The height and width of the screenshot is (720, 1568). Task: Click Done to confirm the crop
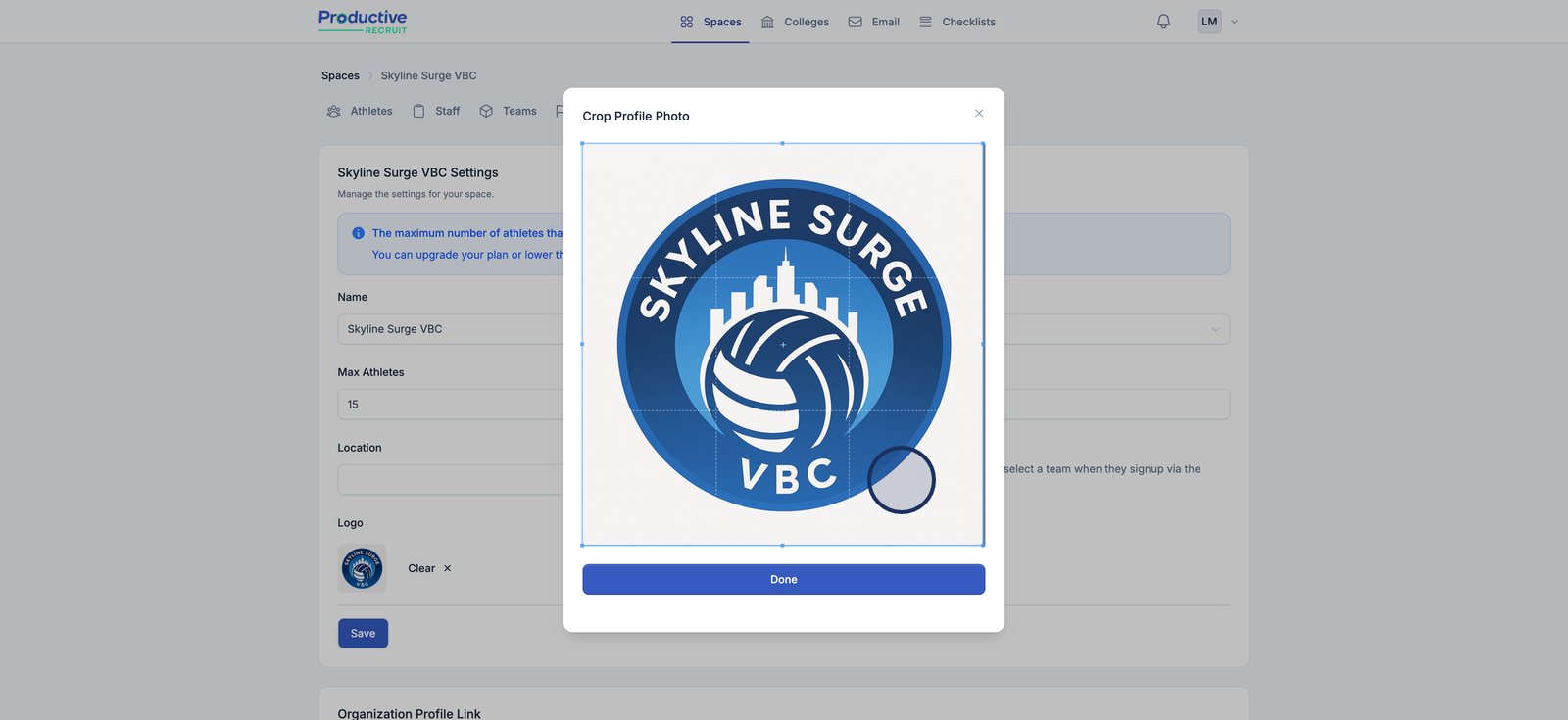coord(784,579)
